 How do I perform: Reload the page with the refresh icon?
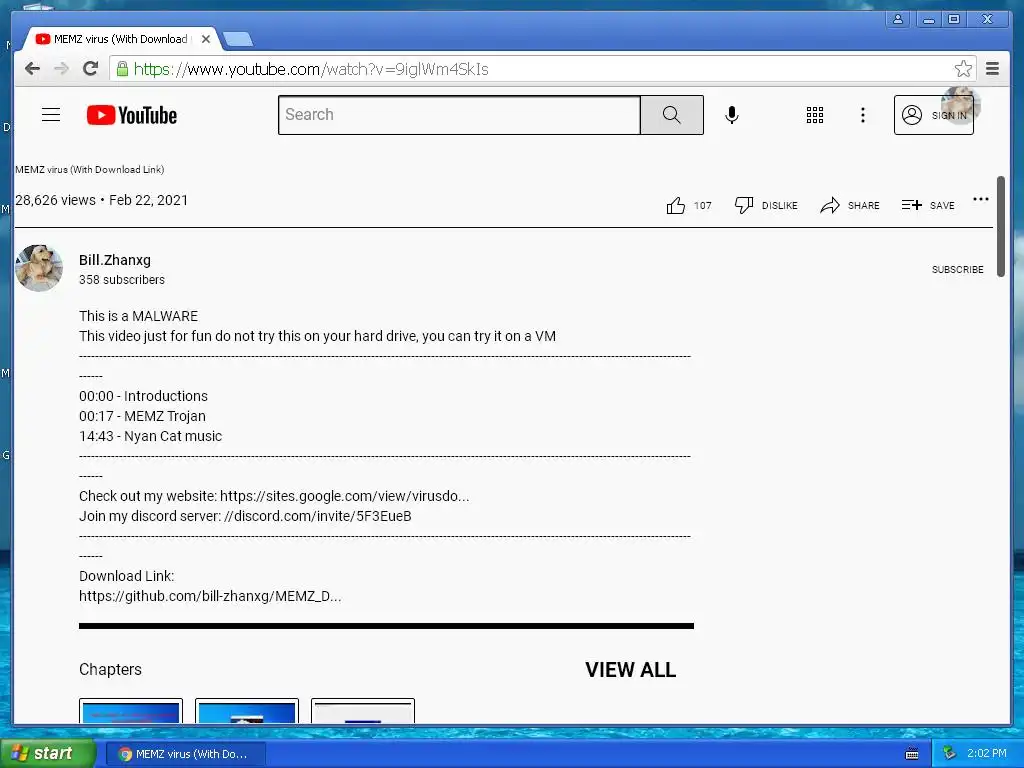click(90, 69)
